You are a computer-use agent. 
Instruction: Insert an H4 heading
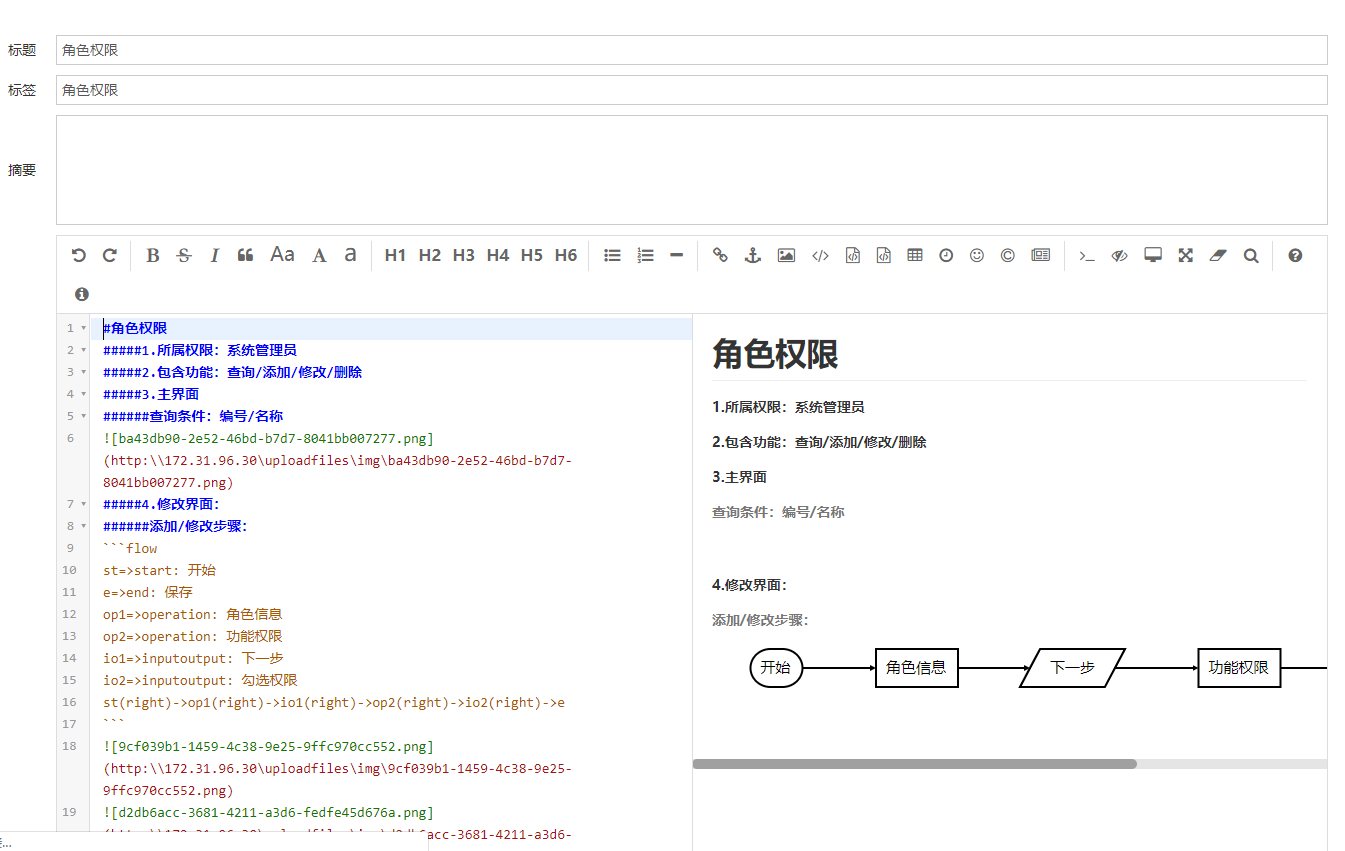(498, 256)
